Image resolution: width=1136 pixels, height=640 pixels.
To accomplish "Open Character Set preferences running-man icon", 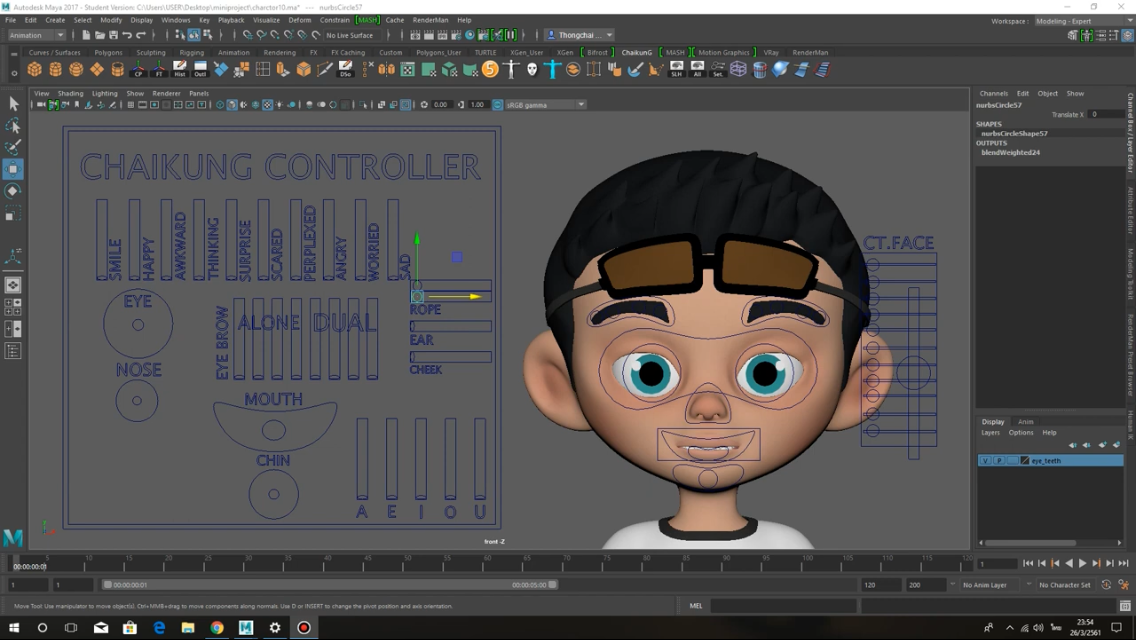I will tap(1124, 585).
